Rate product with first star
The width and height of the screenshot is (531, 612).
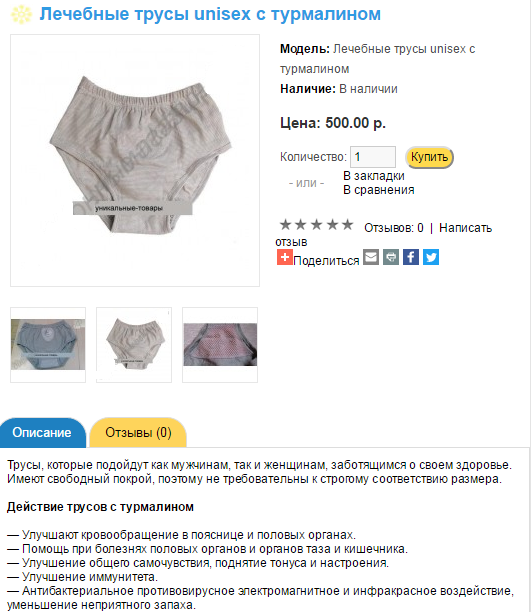286,224
